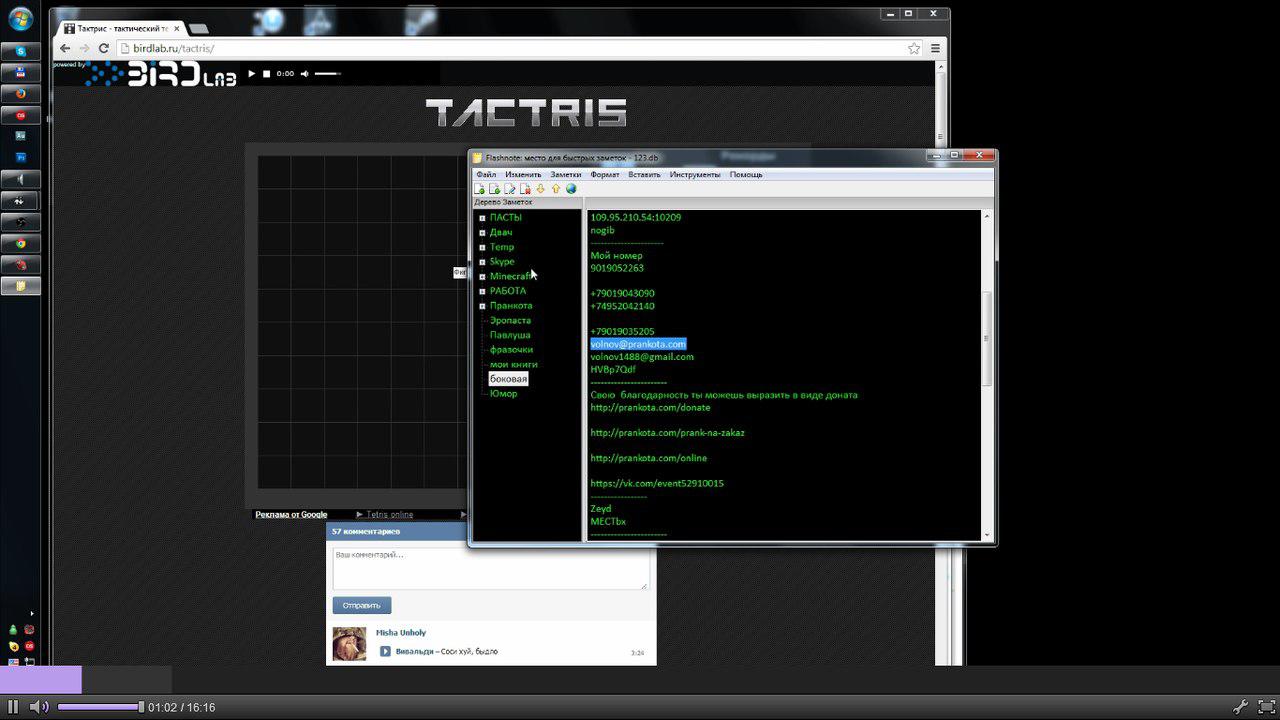Open the Формат menu
Image resolution: width=1280 pixels, height=720 pixels.
pos(605,175)
